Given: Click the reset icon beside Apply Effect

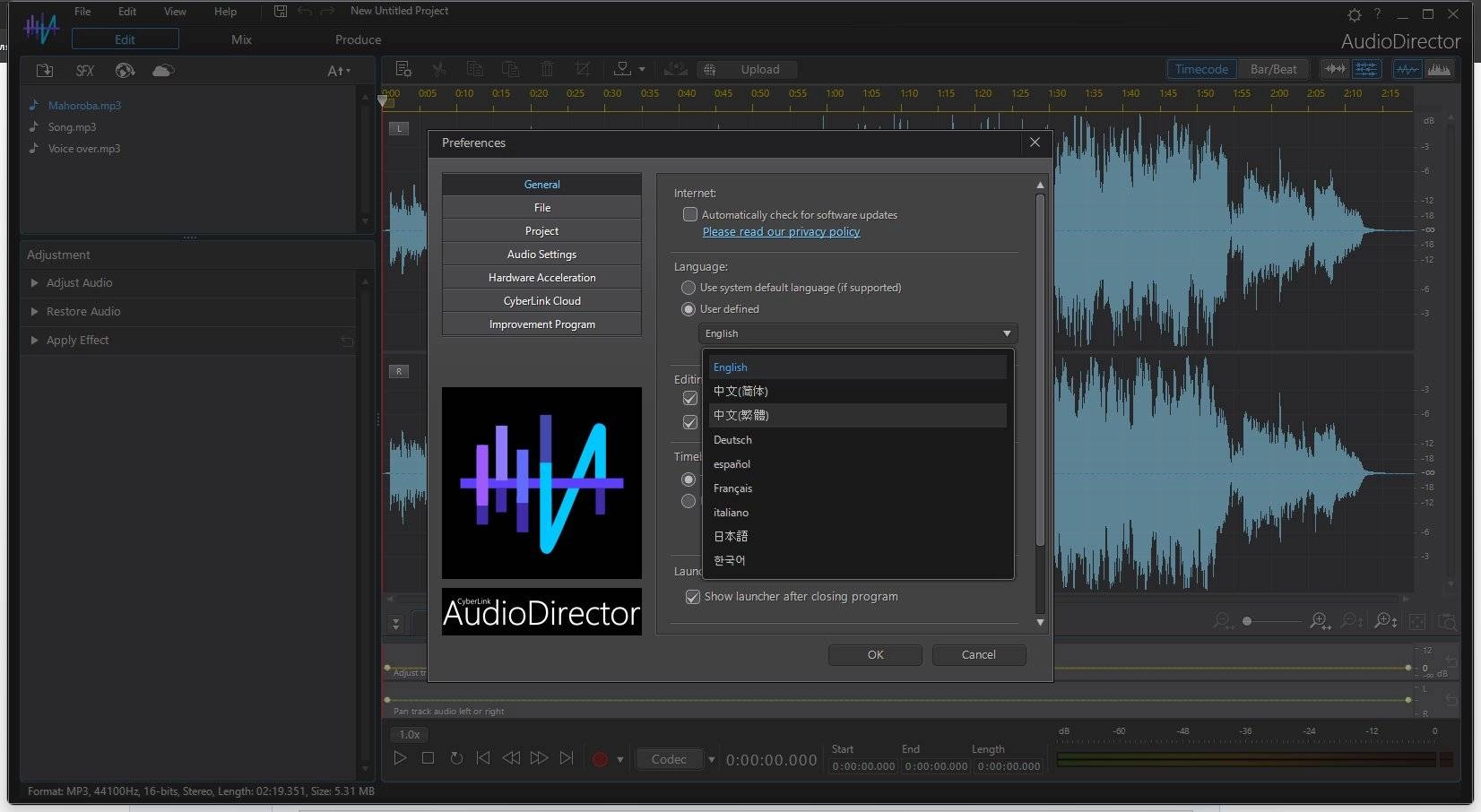Looking at the screenshot, I should pos(347,341).
